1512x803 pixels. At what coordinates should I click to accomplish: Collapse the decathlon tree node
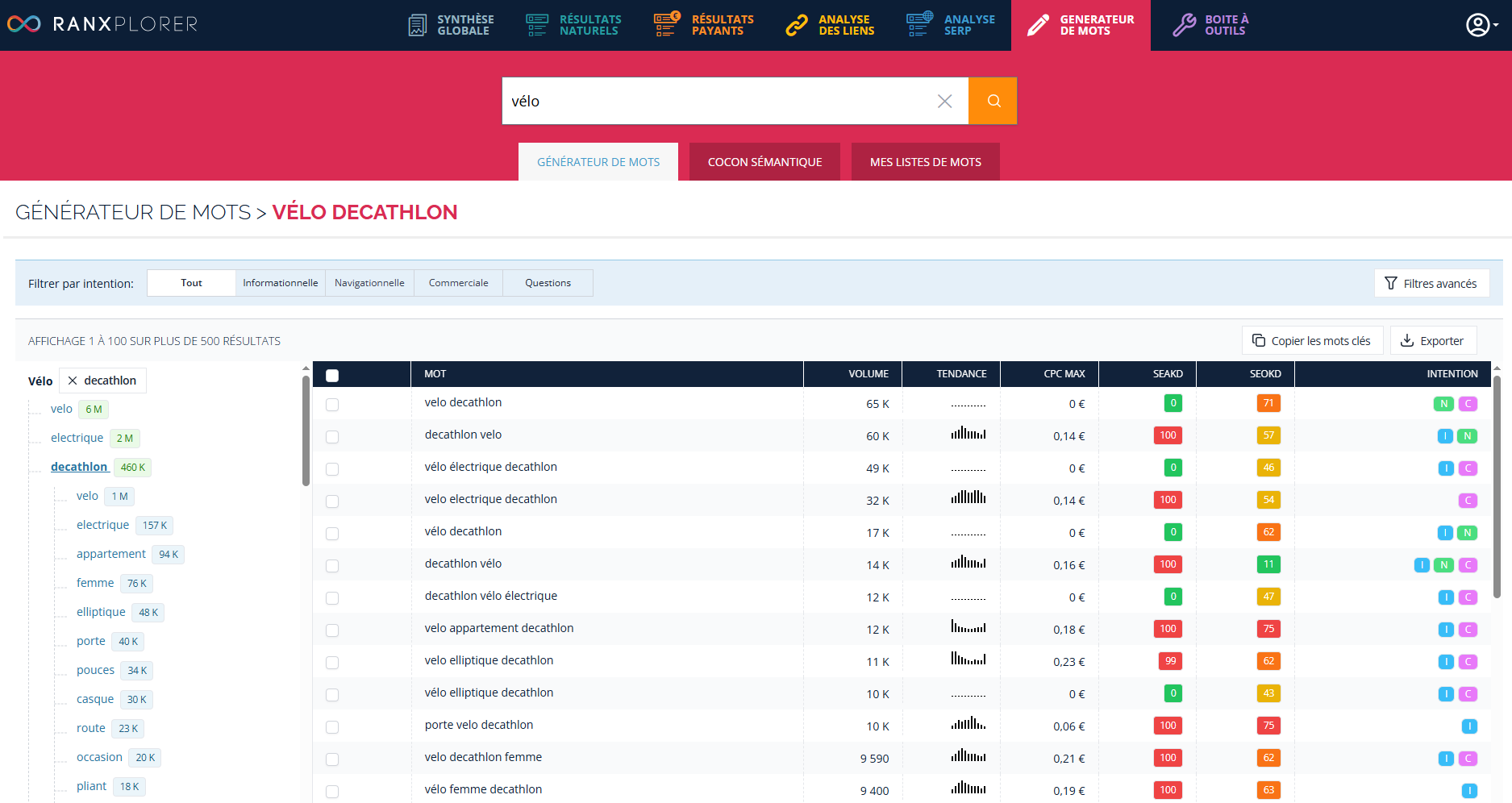coord(79,467)
